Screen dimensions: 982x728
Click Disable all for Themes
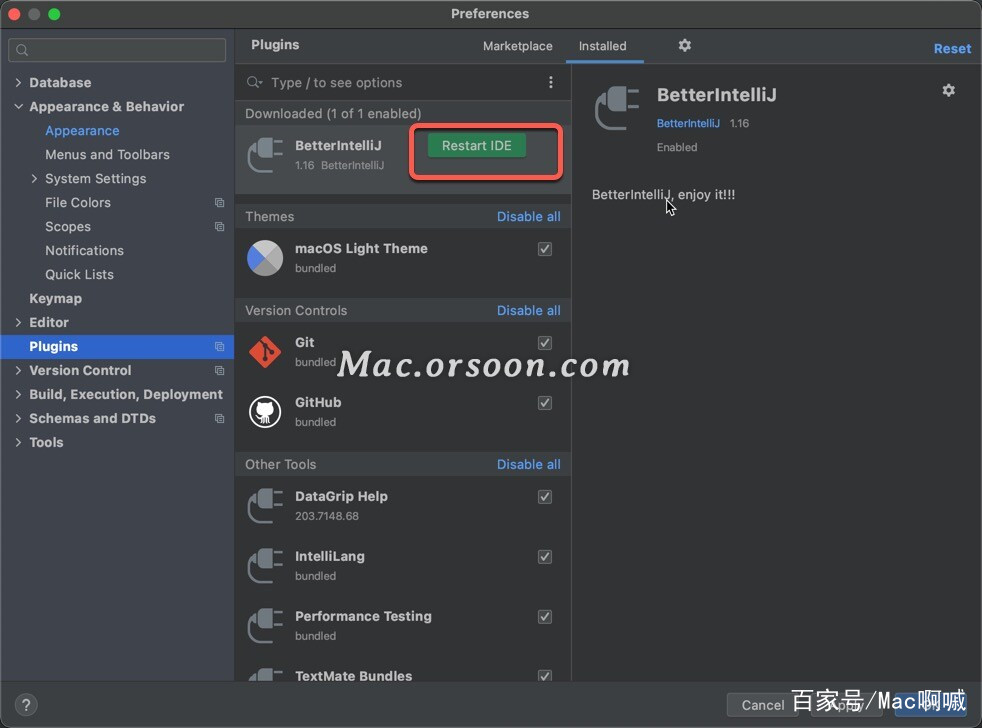point(528,217)
